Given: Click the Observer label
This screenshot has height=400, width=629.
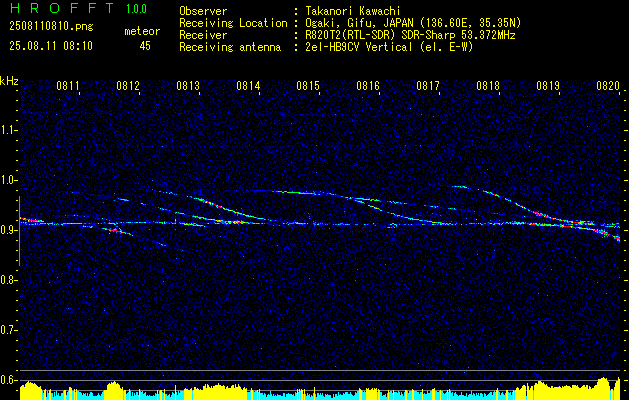Looking at the screenshot, I should tap(203, 11).
